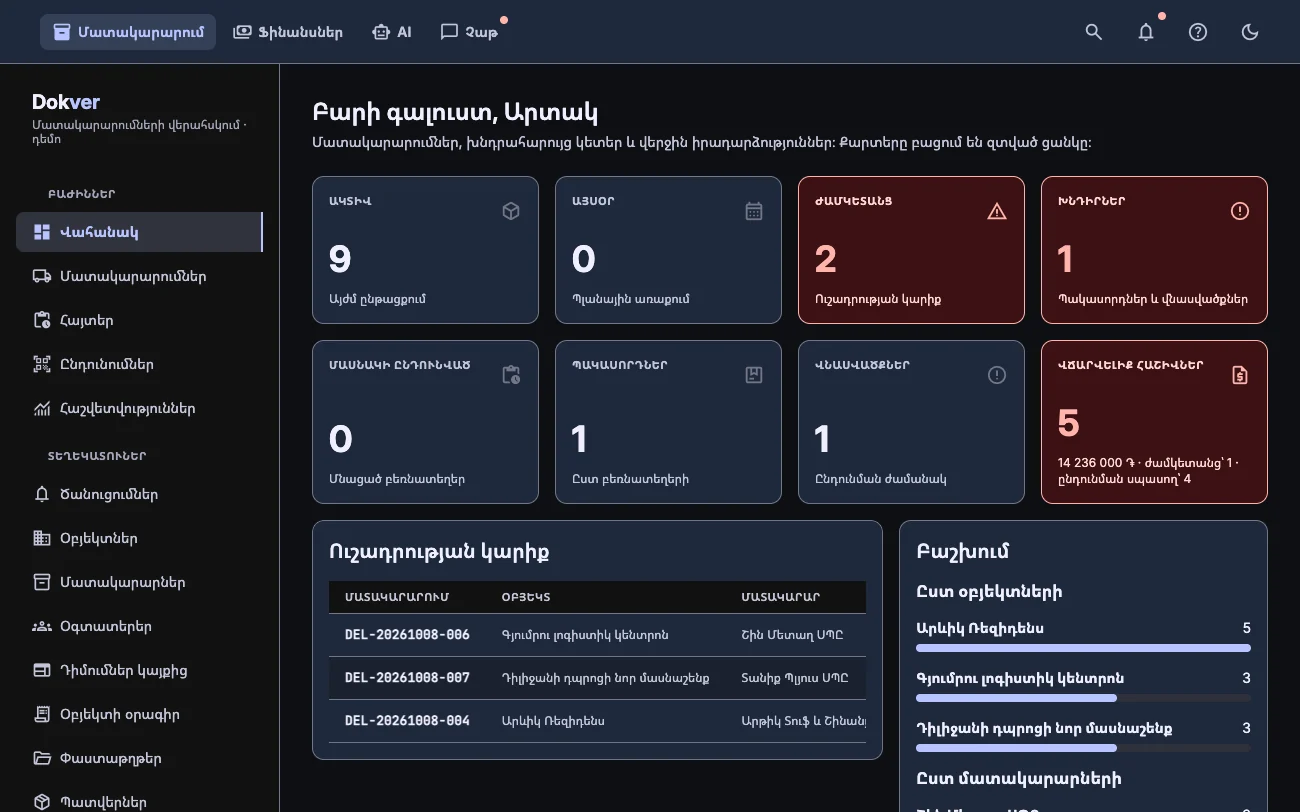Open delivery DEL-20261008-006 row
Screen dimensions: 1300x812
(597, 635)
